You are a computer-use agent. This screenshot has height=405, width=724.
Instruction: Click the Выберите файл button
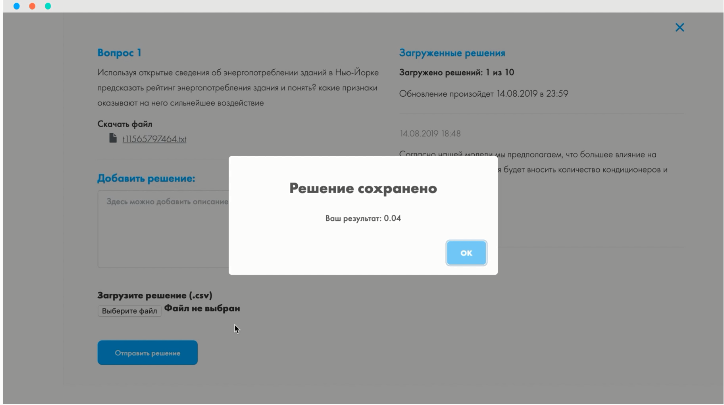point(129,311)
